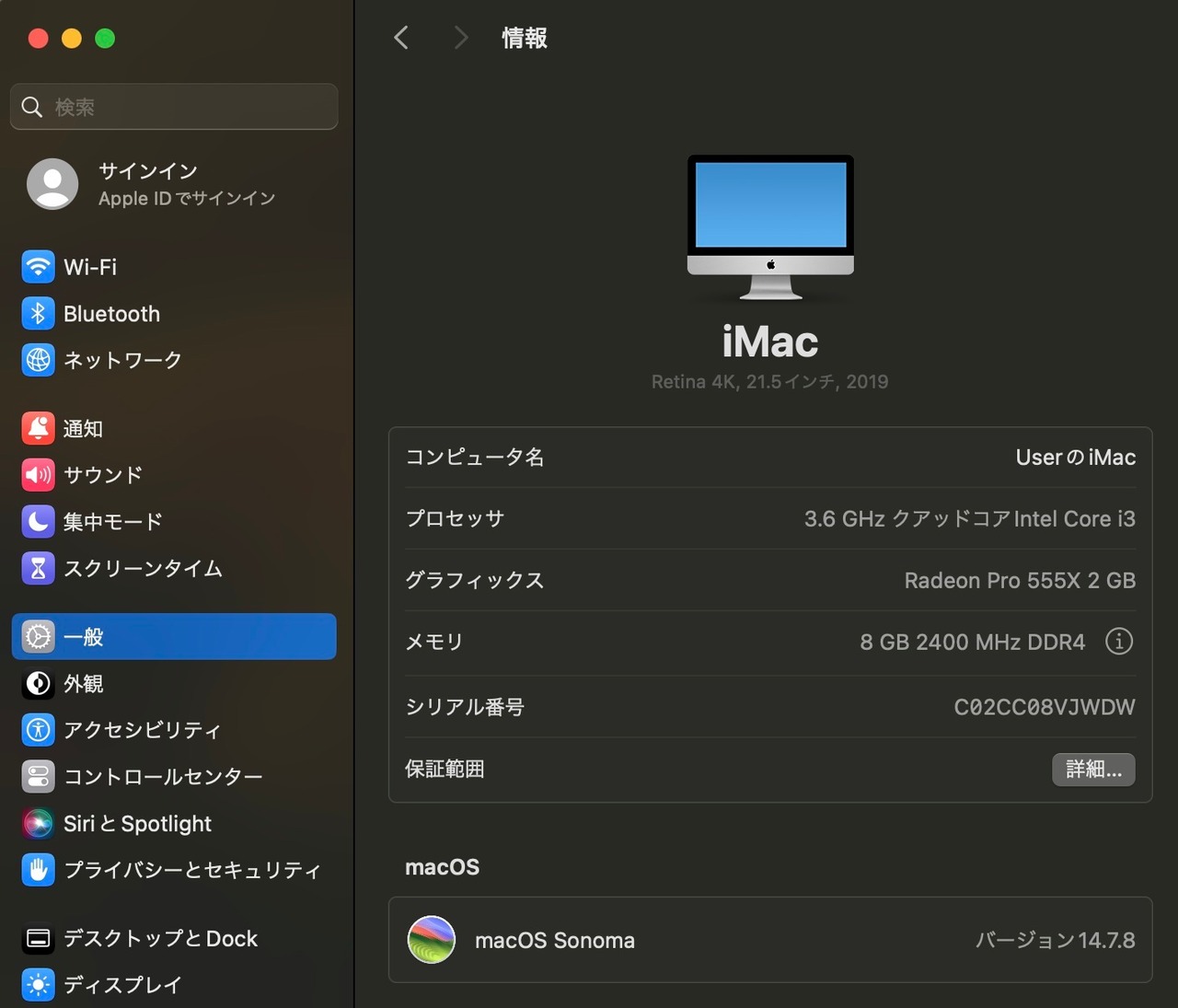Screen dimensions: 1178x1008
Task: Select the Bluetooth icon in sidebar
Action: tap(38, 314)
